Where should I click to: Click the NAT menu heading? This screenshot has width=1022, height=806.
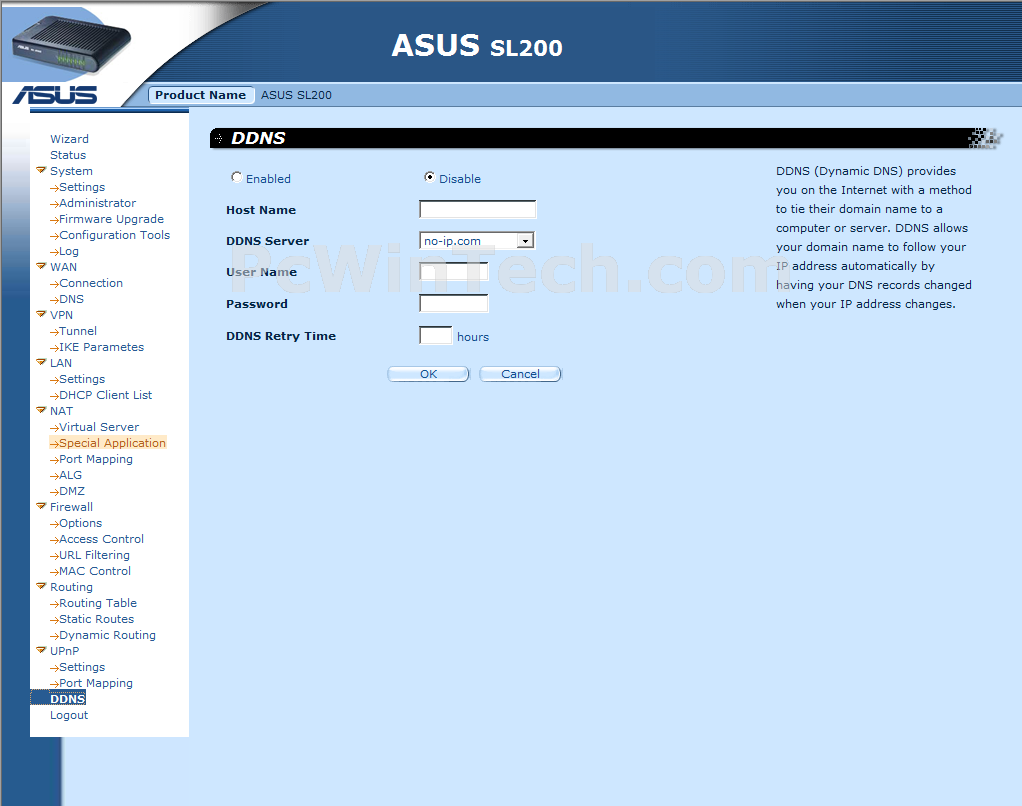click(x=61, y=411)
